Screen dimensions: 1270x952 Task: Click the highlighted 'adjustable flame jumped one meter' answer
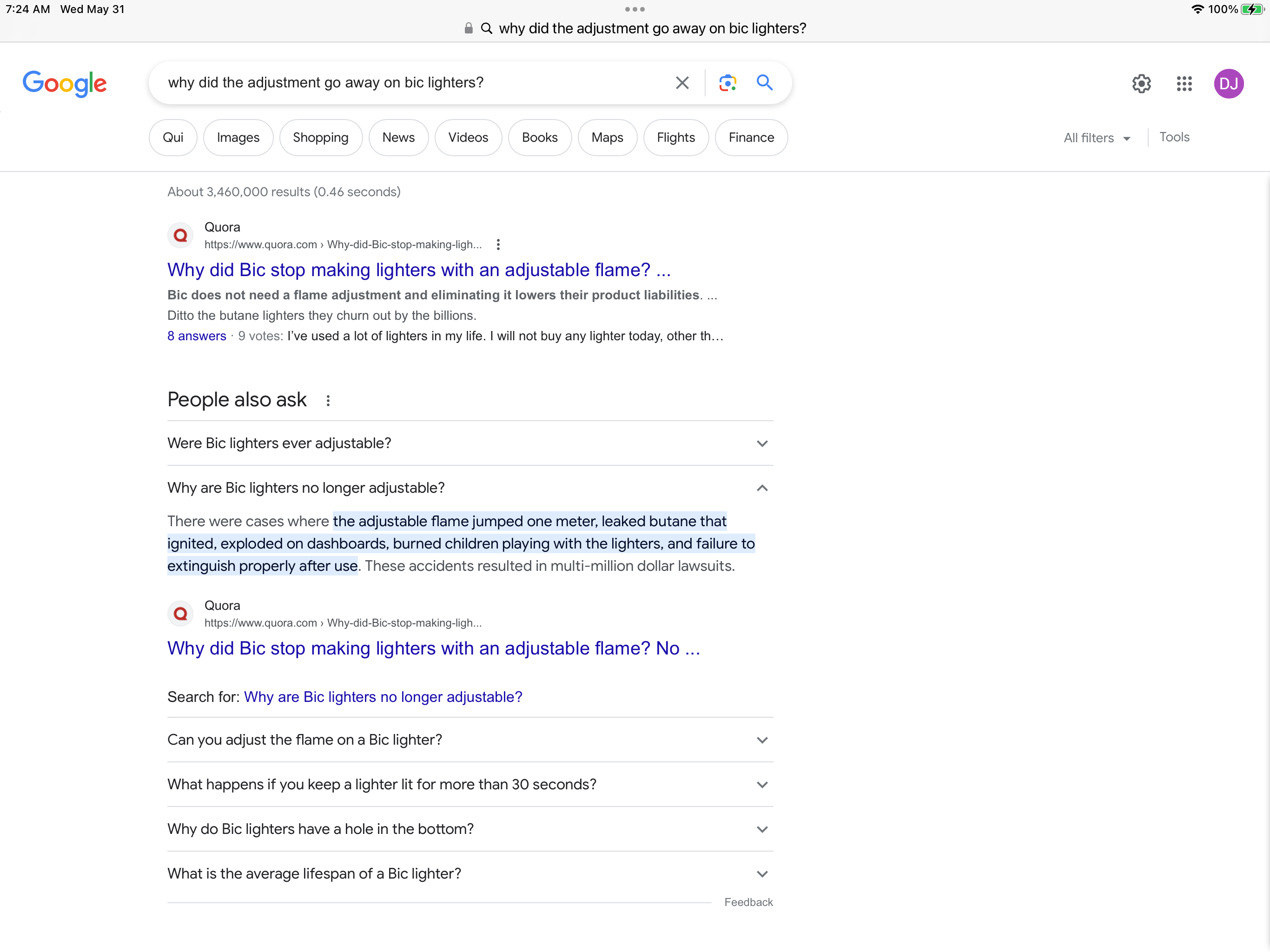click(461, 544)
